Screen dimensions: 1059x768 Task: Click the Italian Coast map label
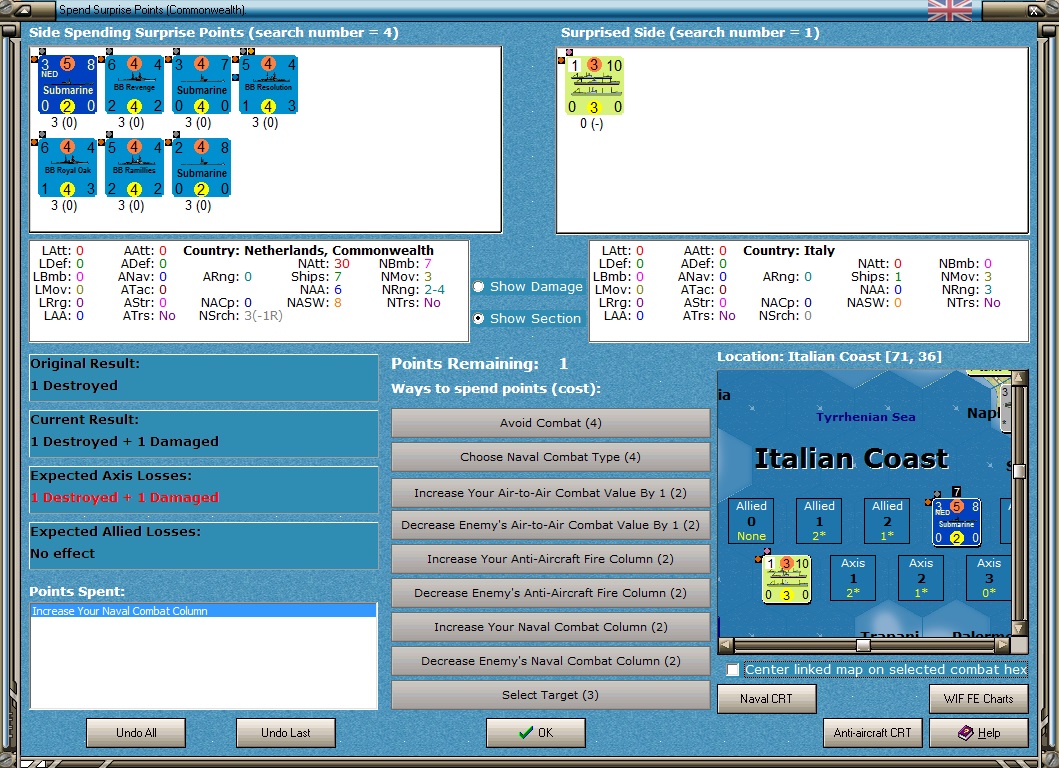pyautogui.click(x=851, y=459)
